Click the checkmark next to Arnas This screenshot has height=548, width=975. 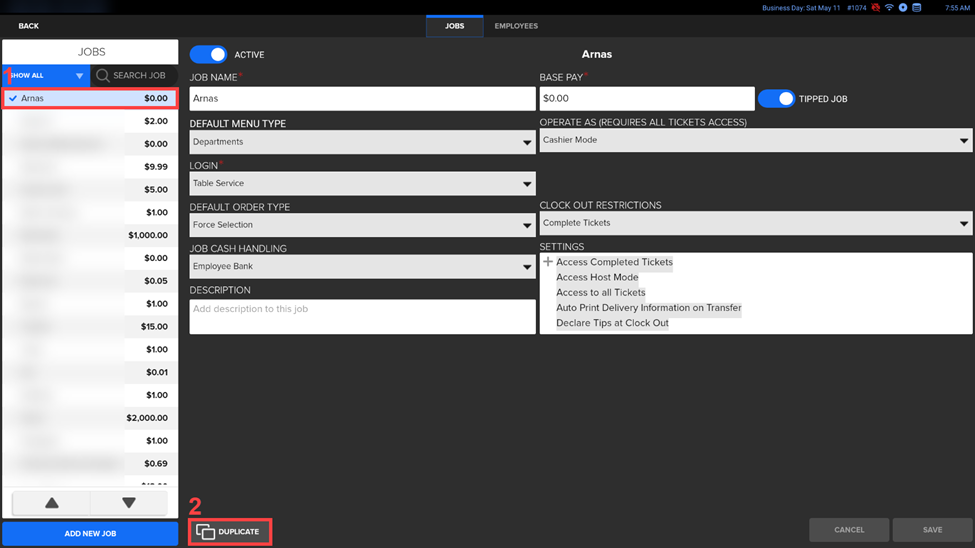coord(13,98)
